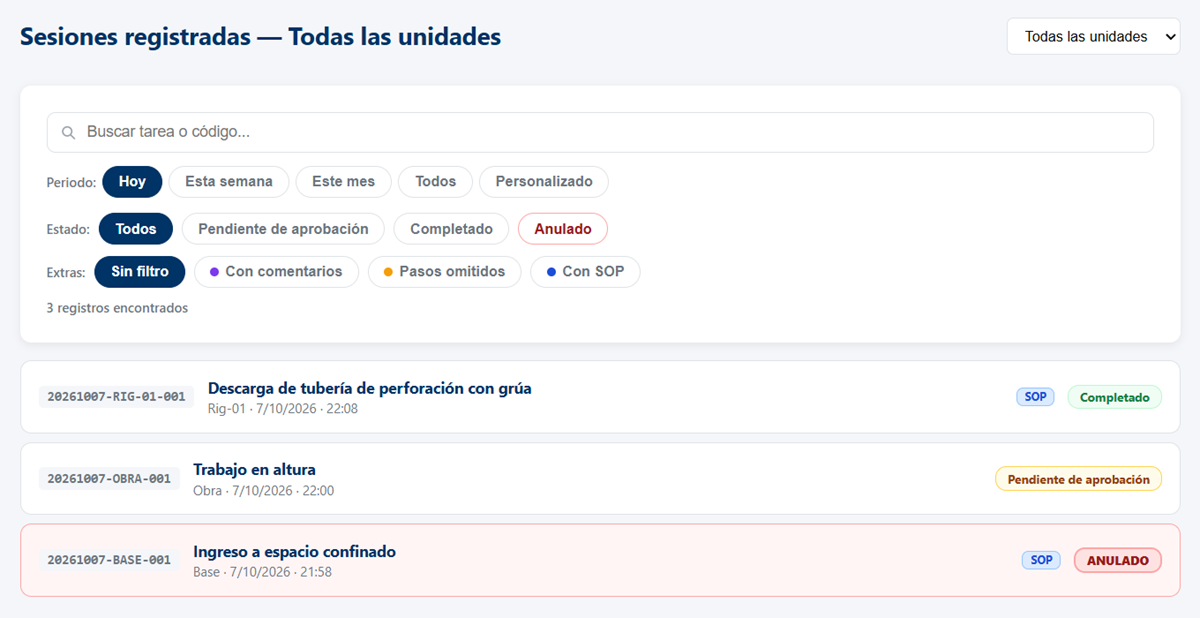The image size is (1200, 618).
Task: Enable the "Con SOP" filter chip
Action: point(585,272)
